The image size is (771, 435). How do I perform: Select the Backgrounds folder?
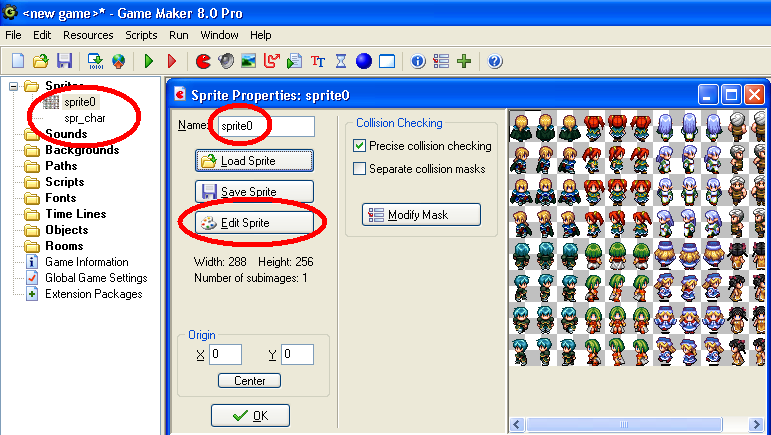[x=82, y=150]
